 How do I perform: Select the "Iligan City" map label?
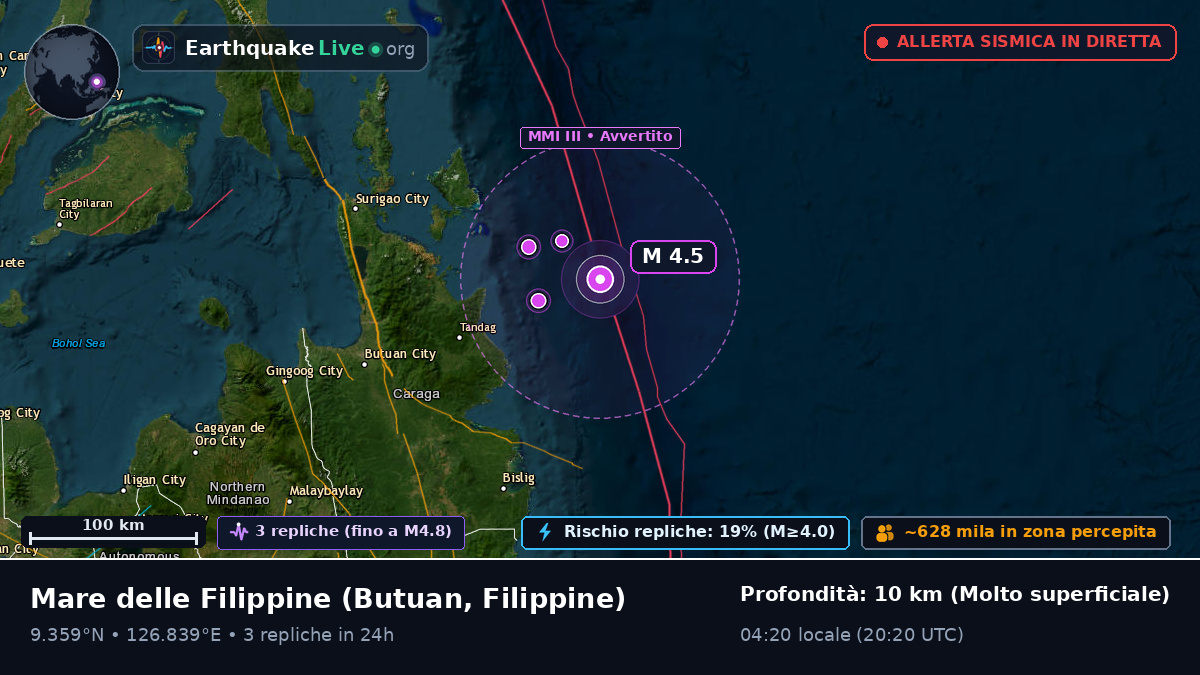[154, 480]
